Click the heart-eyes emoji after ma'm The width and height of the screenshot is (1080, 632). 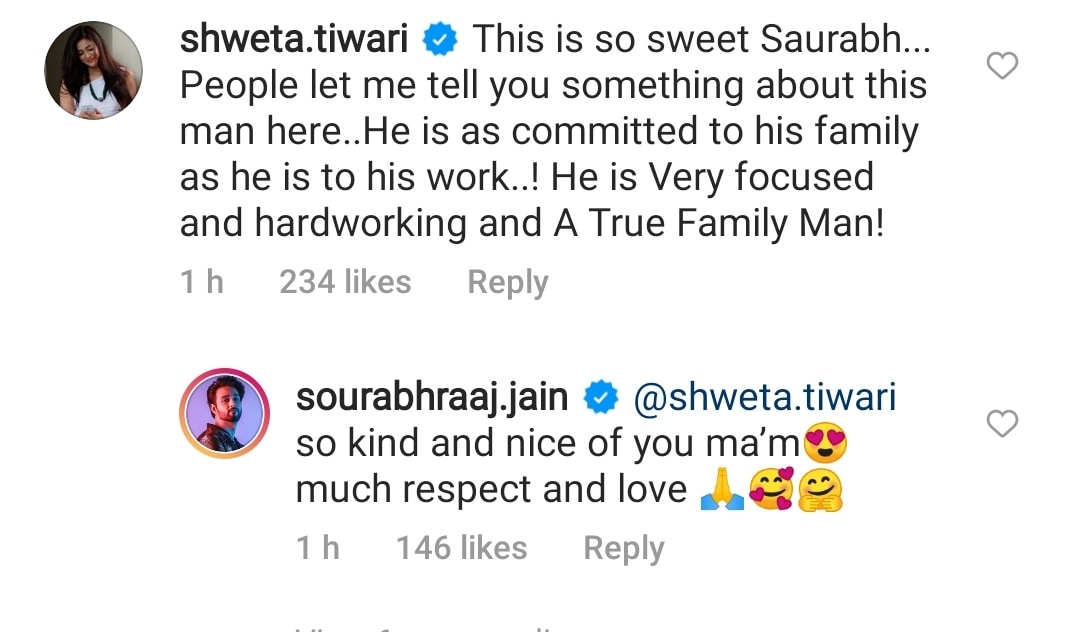(825, 443)
